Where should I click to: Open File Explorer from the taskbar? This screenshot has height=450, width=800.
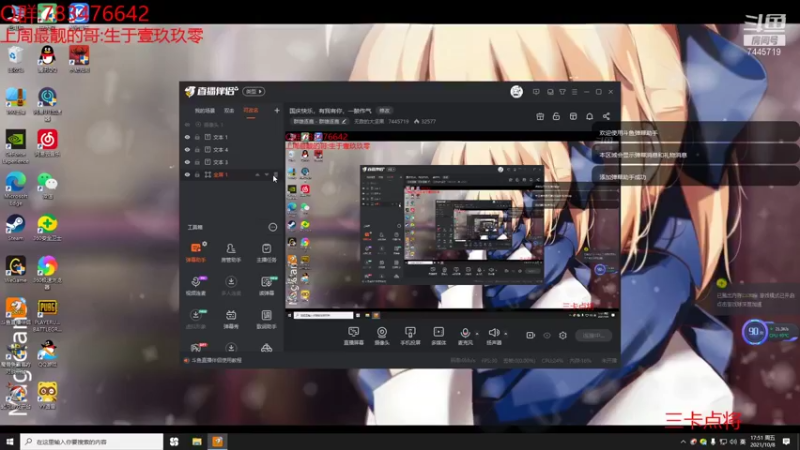197,441
